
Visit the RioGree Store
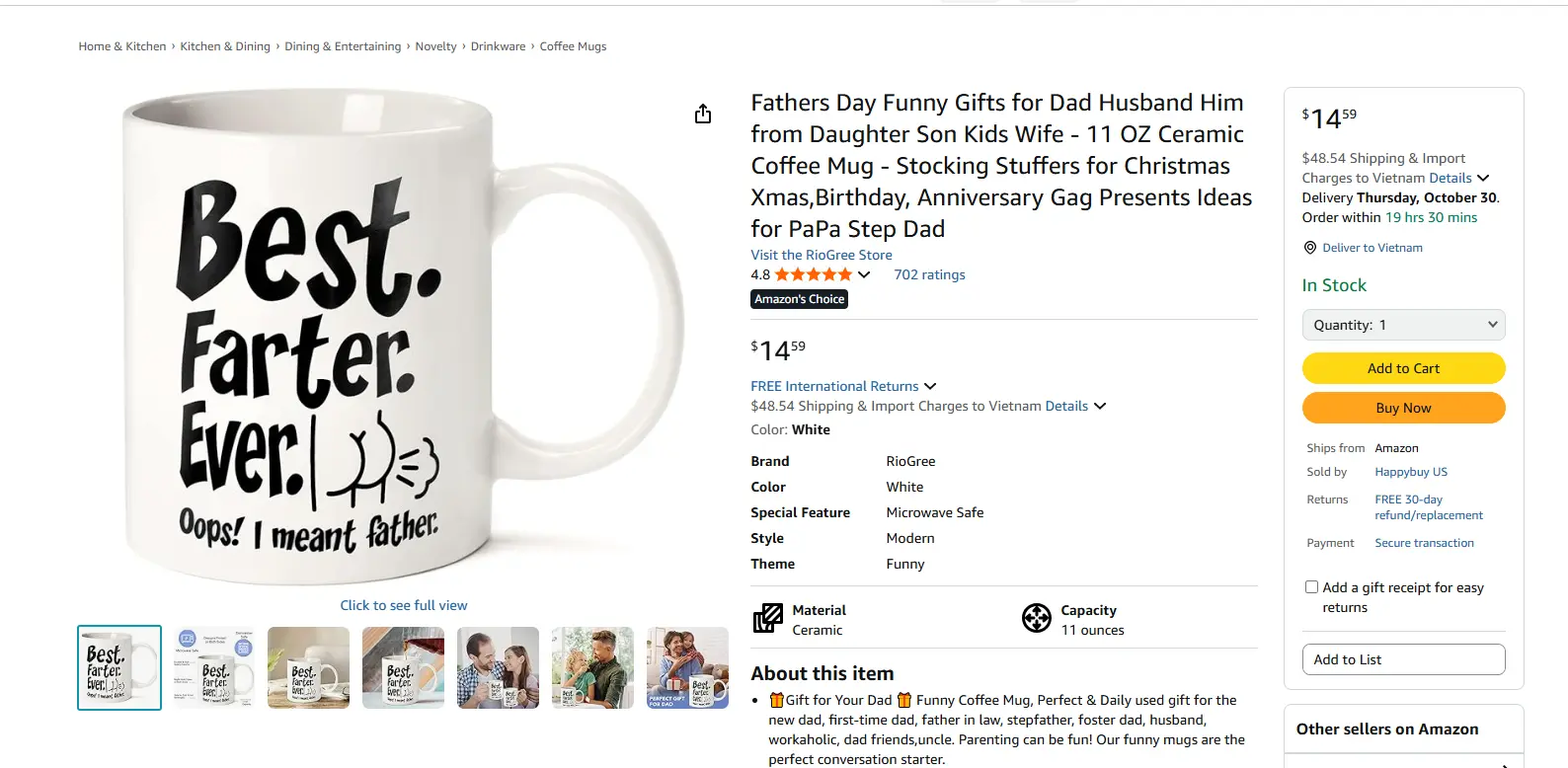pos(821,255)
